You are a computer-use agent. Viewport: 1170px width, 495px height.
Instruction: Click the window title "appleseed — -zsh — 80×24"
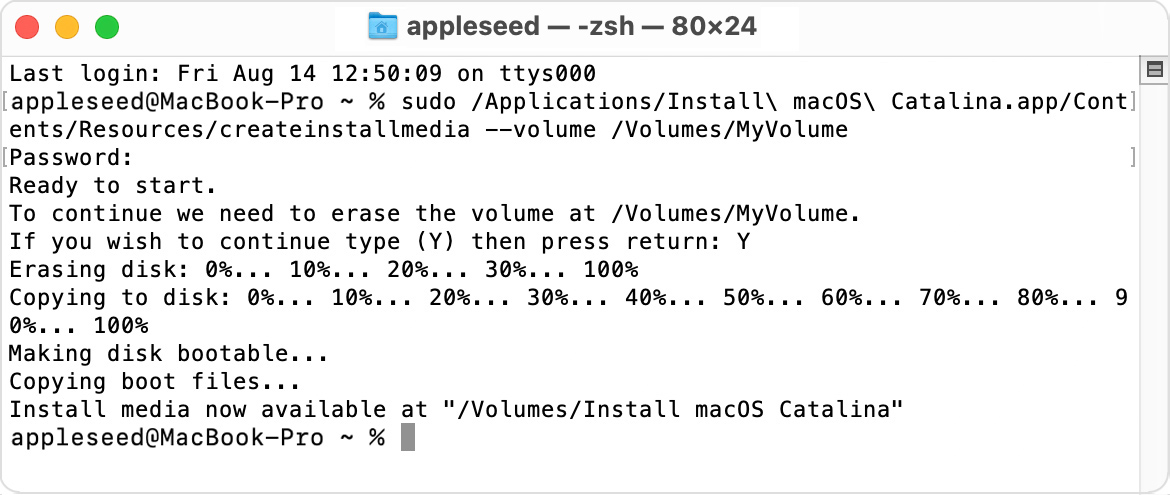(581, 27)
